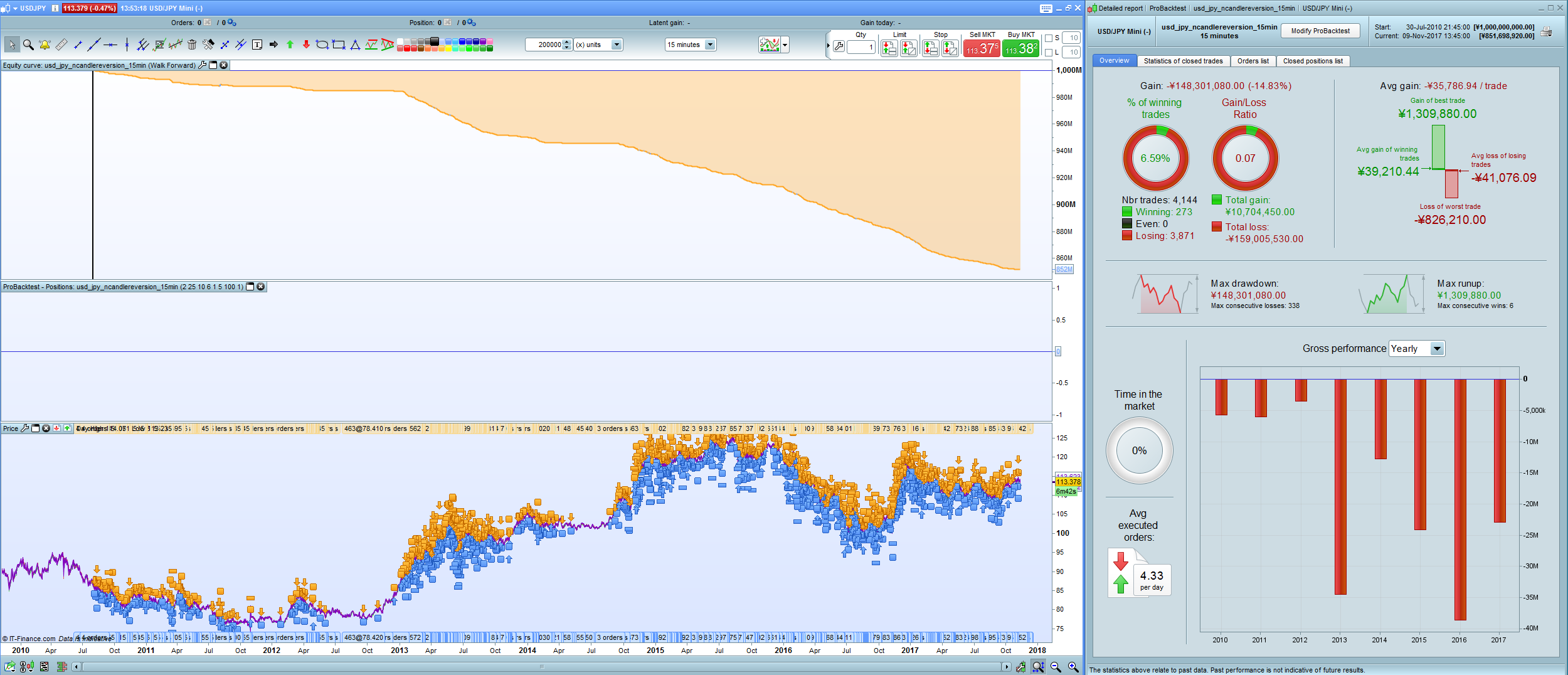Click the Modify ProBacktest button
1568x675 pixels.
1320,31
